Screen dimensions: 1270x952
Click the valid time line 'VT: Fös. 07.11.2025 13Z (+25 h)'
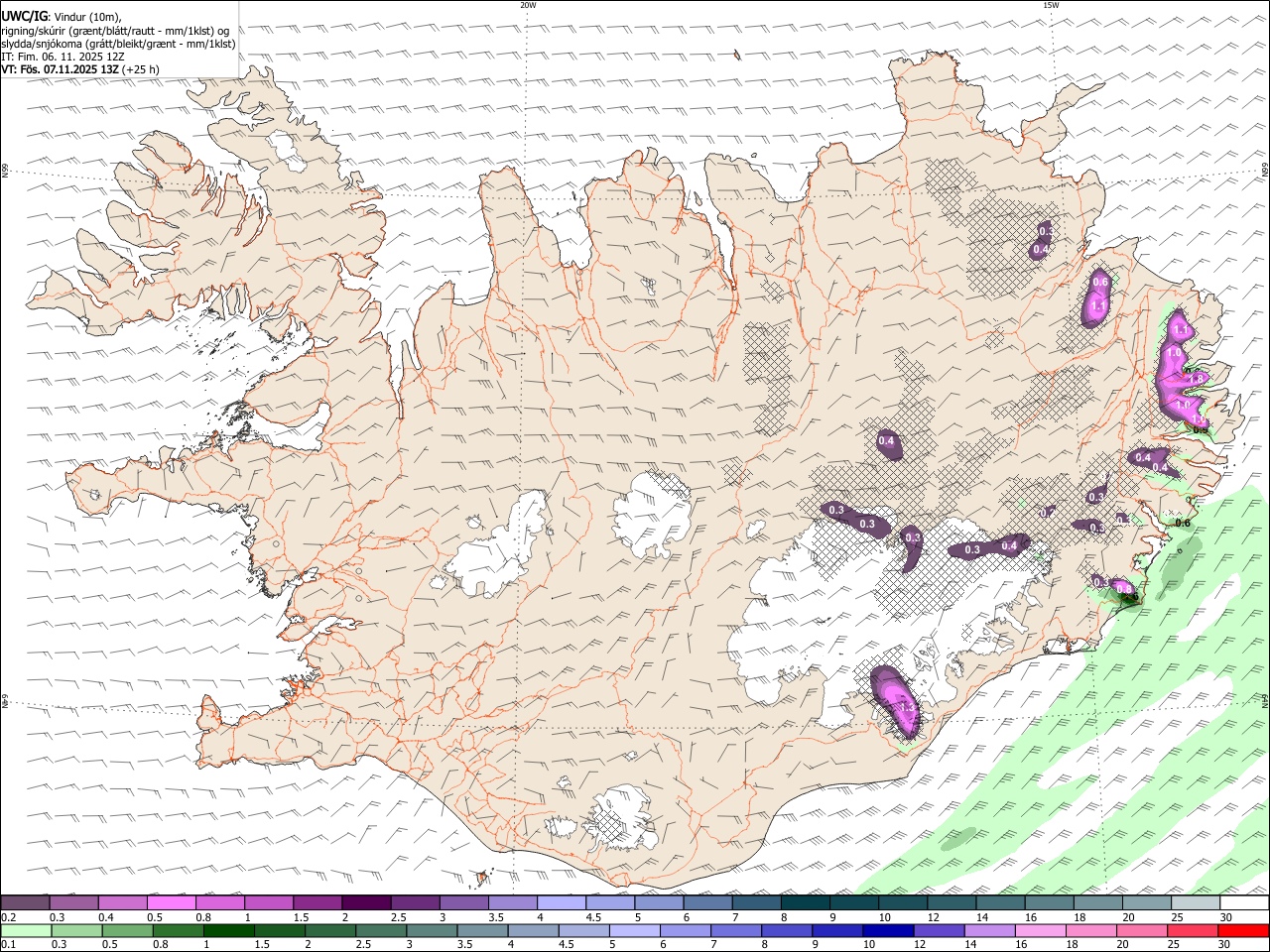pos(79,69)
